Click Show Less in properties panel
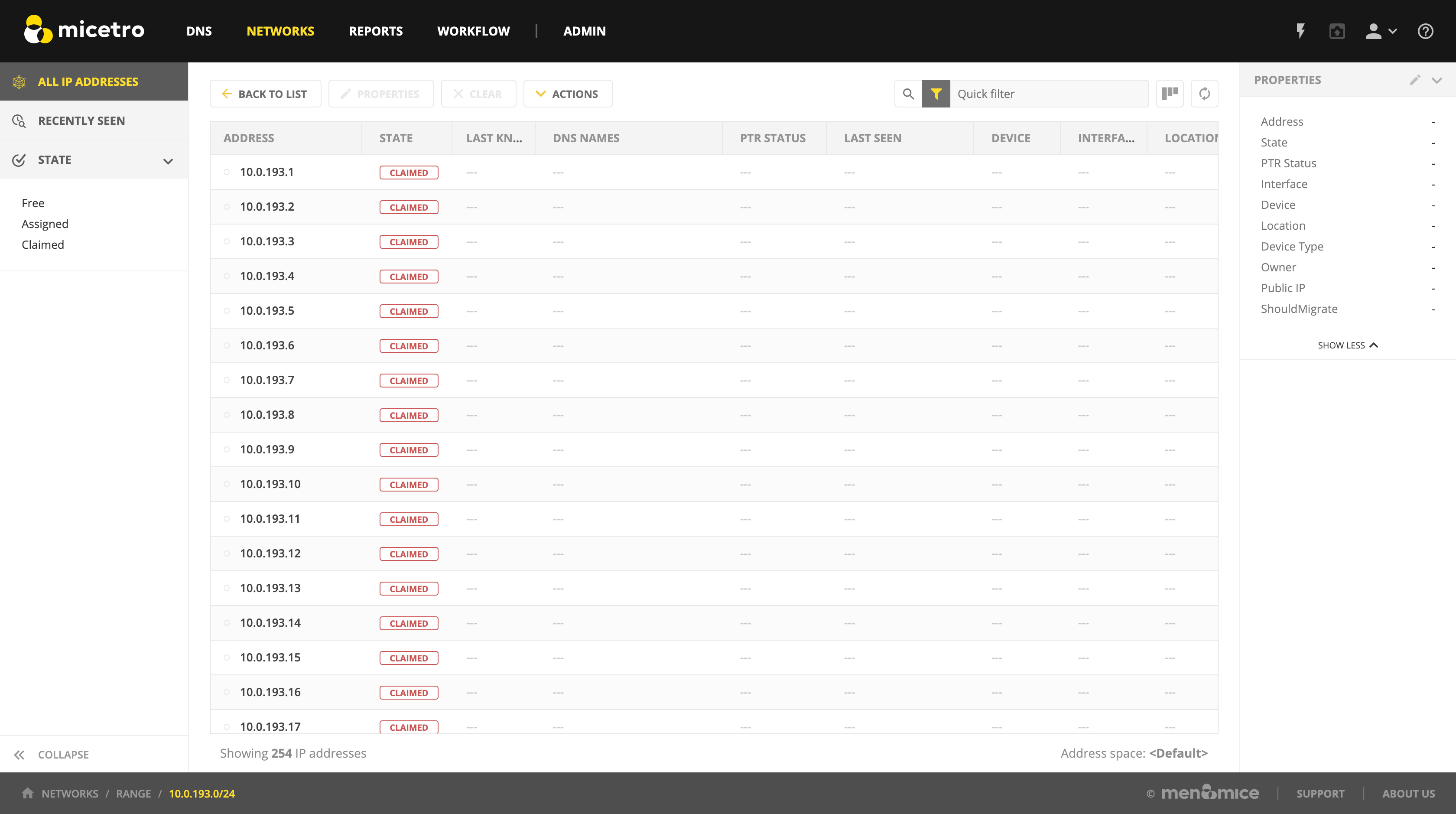The height and width of the screenshot is (814, 1456). [1348, 345]
